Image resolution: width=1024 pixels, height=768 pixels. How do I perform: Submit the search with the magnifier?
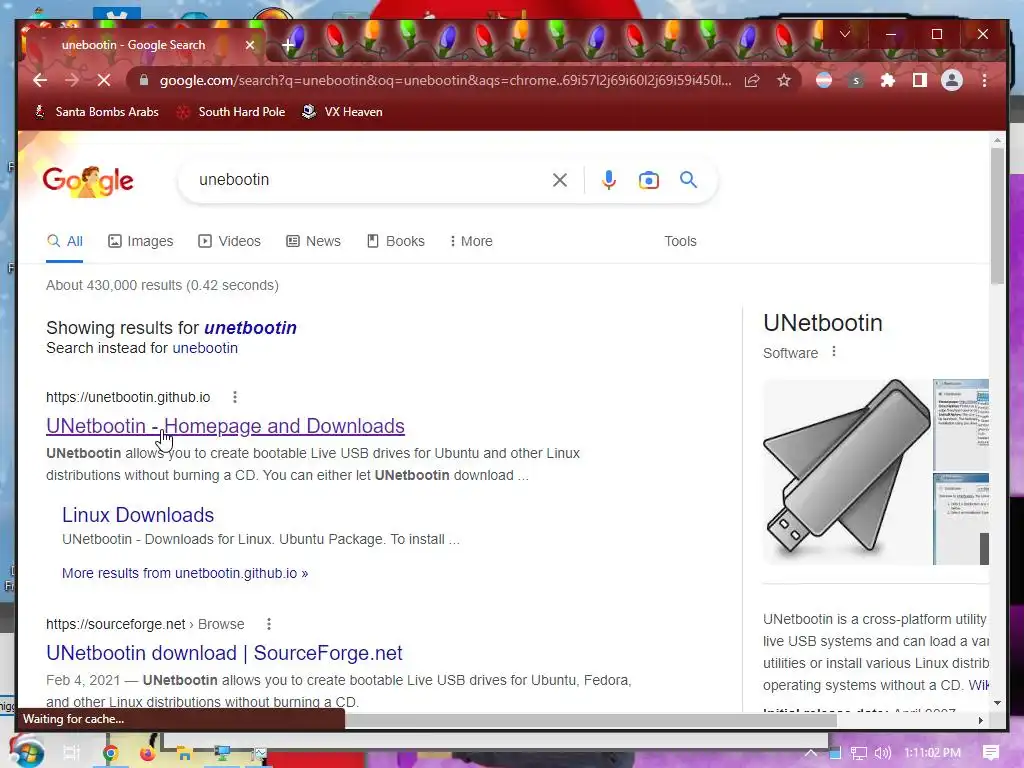(x=688, y=180)
